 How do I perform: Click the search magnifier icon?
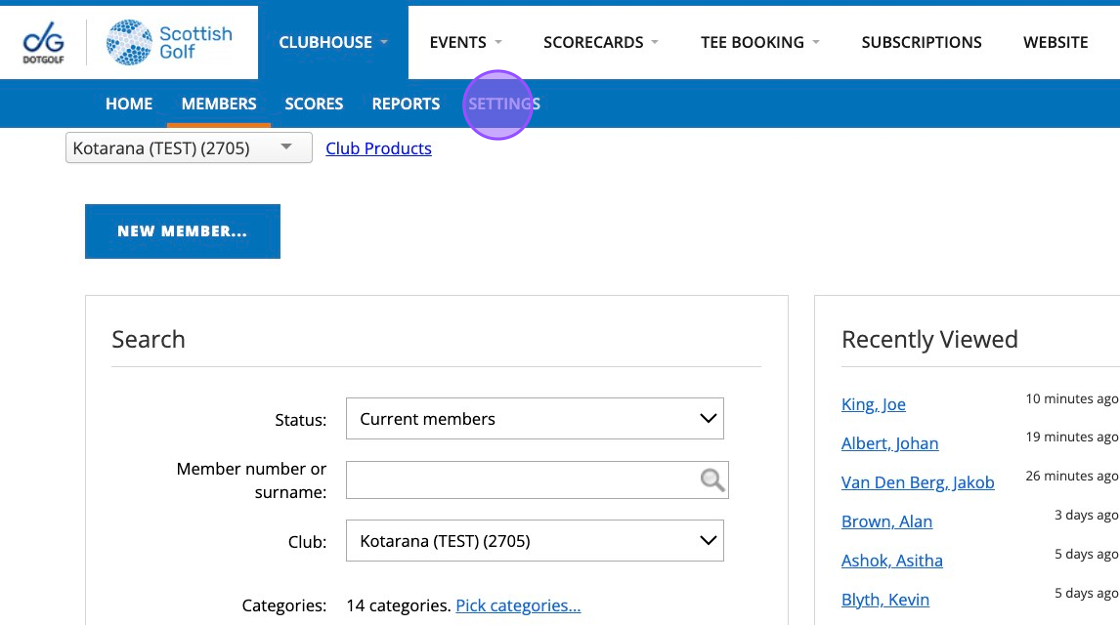click(x=712, y=480)
